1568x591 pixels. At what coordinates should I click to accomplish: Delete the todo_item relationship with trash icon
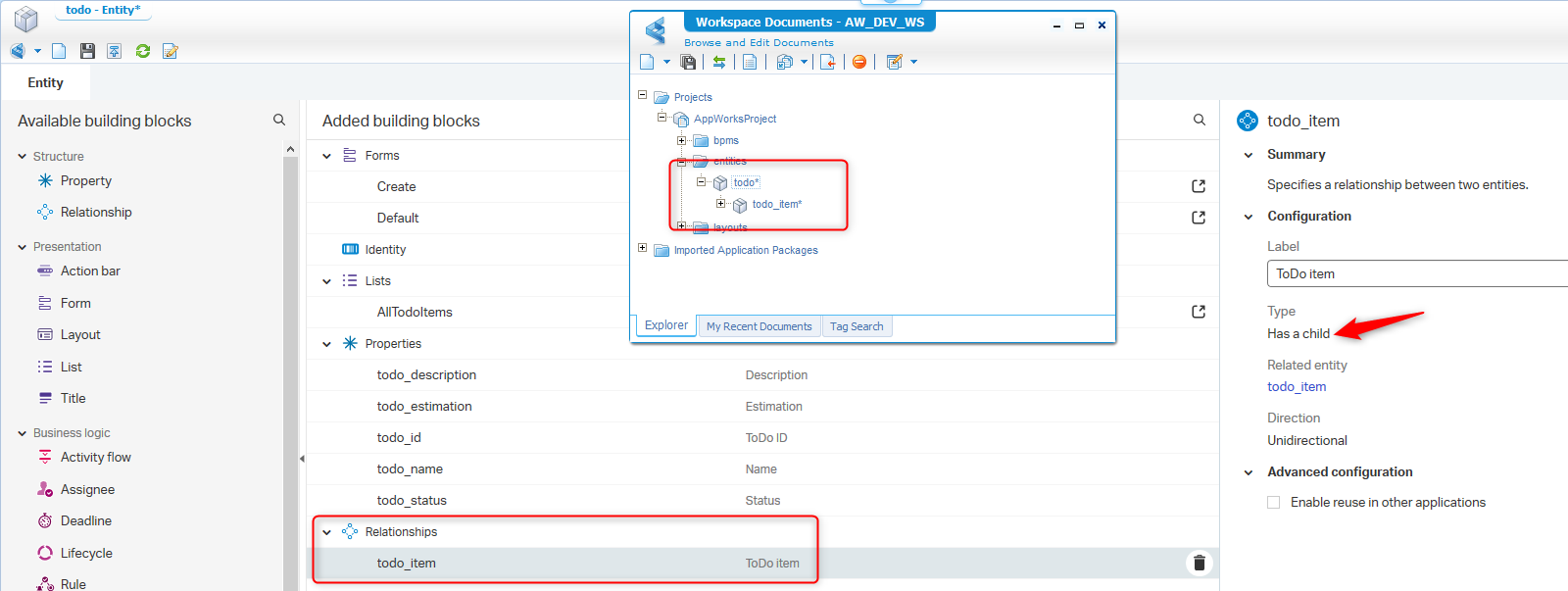pos(1199,563)
